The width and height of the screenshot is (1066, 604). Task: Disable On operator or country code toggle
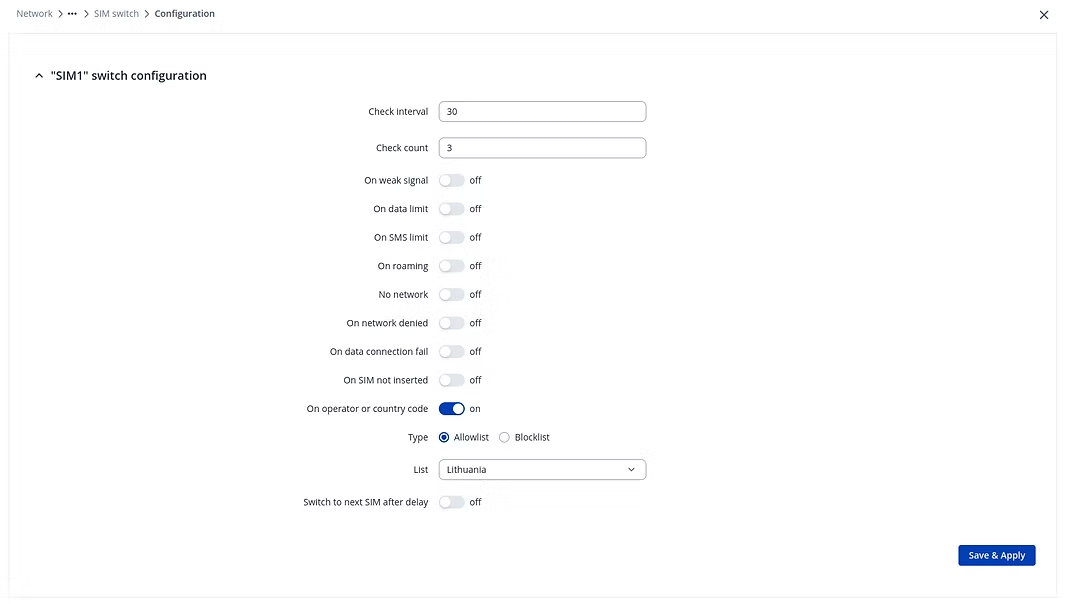(452, 409)
